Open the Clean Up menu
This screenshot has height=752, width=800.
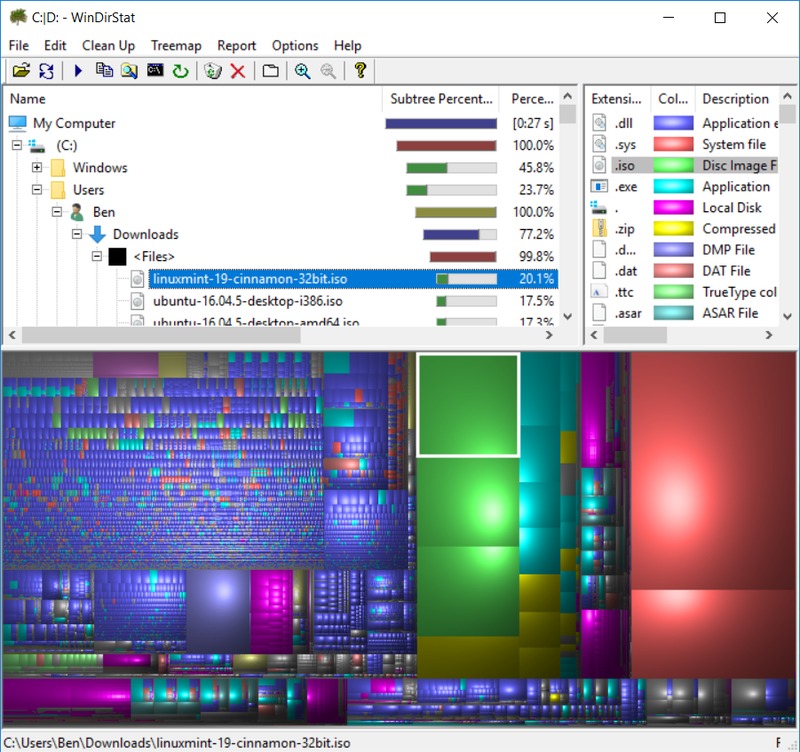click(x=108, y=45)
